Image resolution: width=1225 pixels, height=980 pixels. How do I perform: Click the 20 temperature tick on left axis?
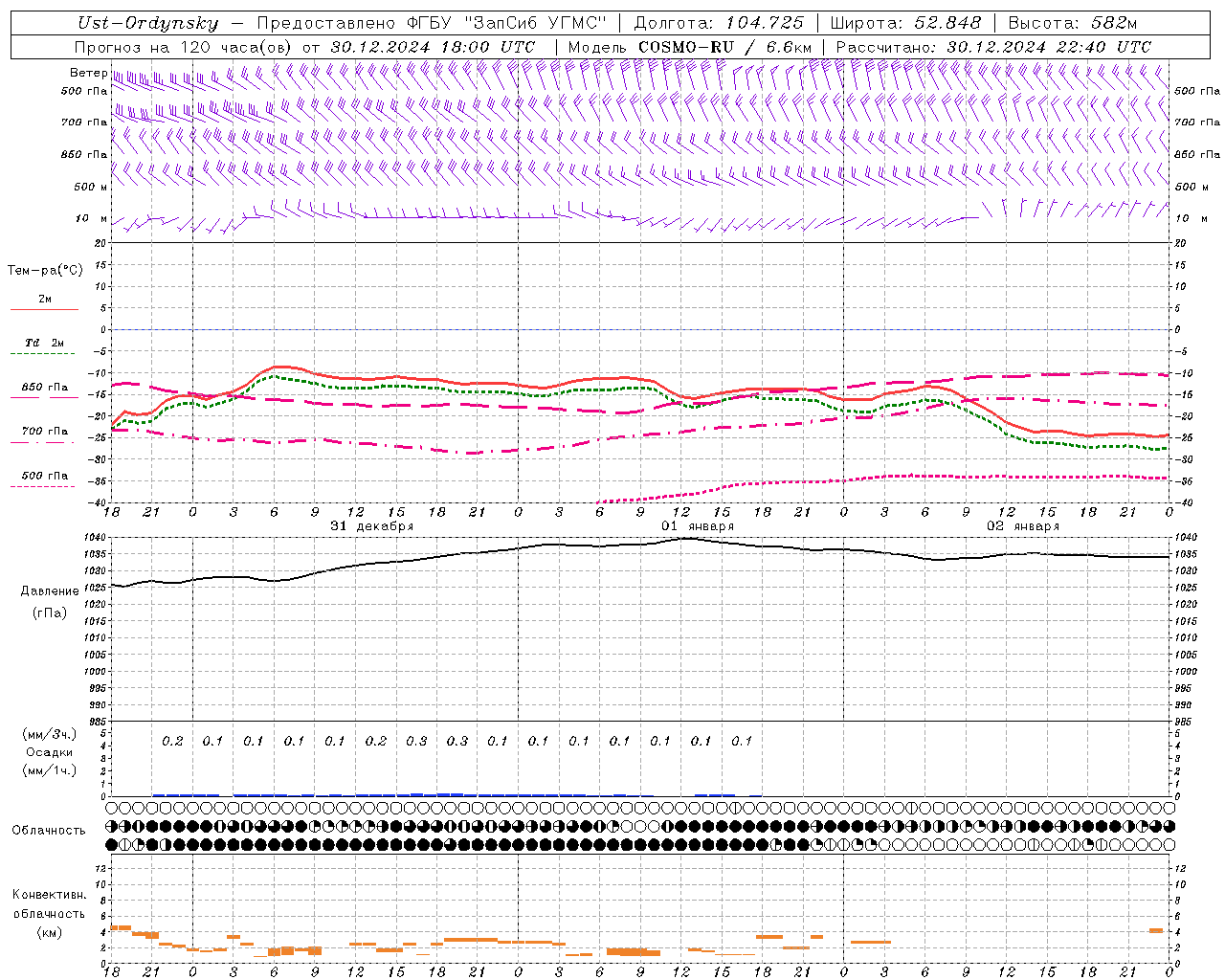(101, 243)
